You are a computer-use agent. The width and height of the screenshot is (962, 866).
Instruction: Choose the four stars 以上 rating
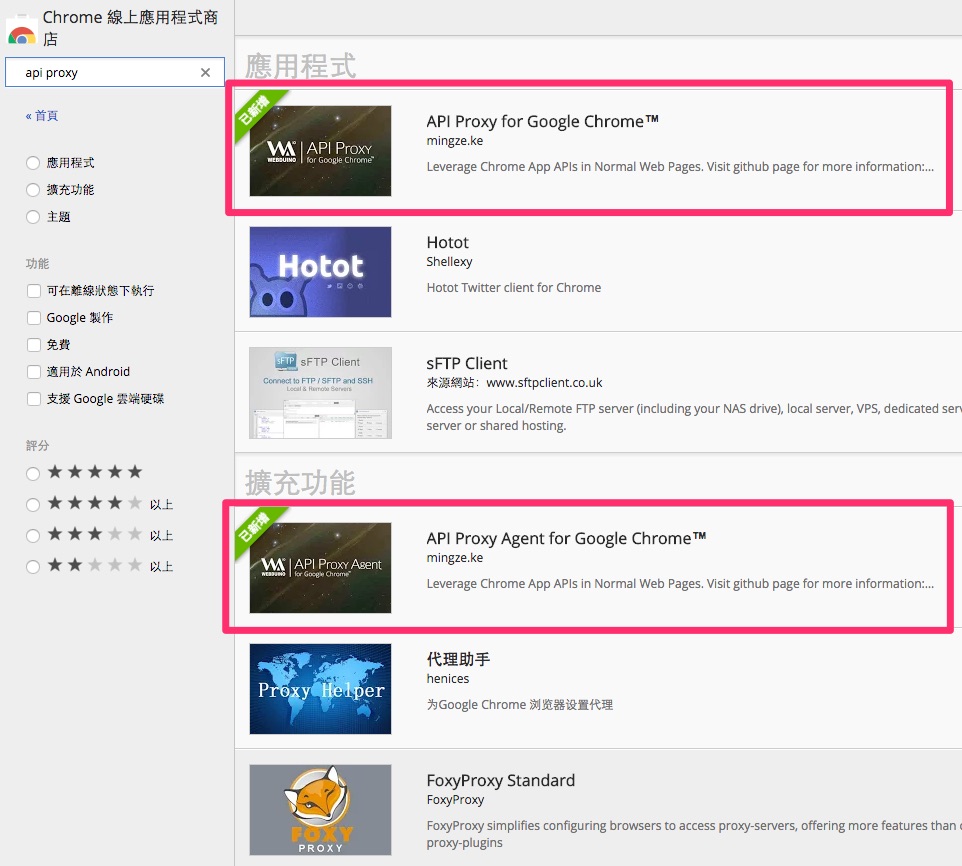click(33, 504)
